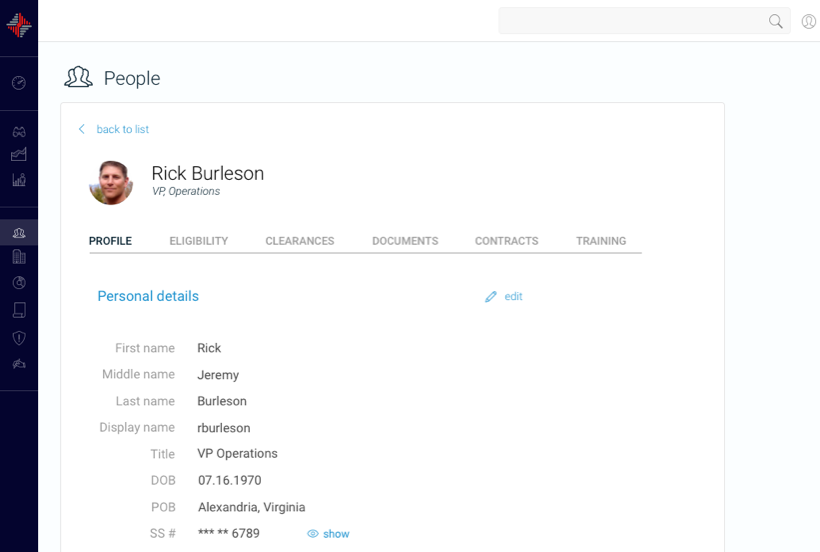Switch to the DOCUMENTS tab
Viewport: 820px width, 552px height.
pyautogui.click(x=405, y=241)
